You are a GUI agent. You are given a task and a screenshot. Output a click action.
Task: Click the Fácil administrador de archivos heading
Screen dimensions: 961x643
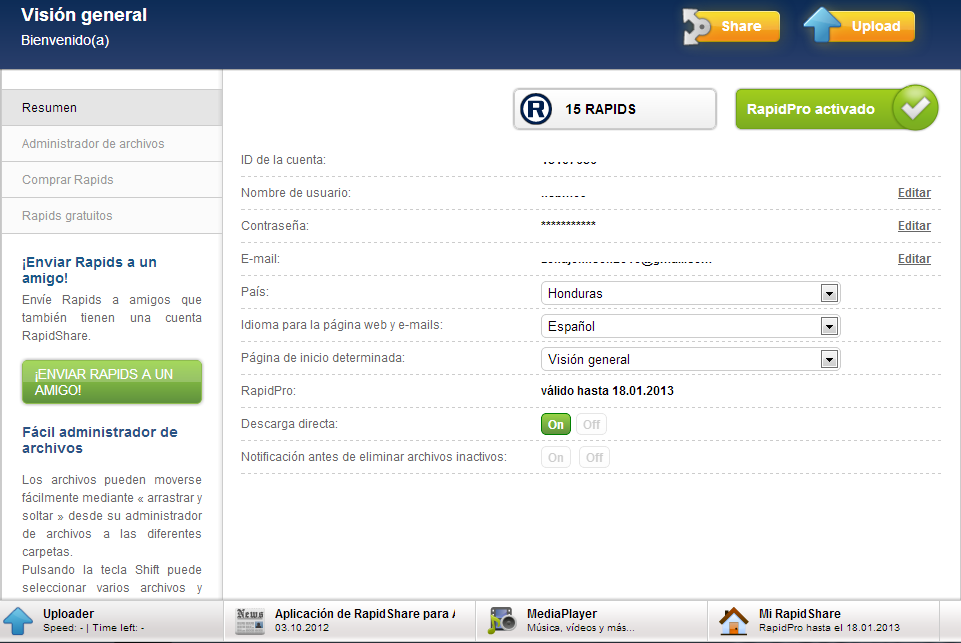coord(100,440)
